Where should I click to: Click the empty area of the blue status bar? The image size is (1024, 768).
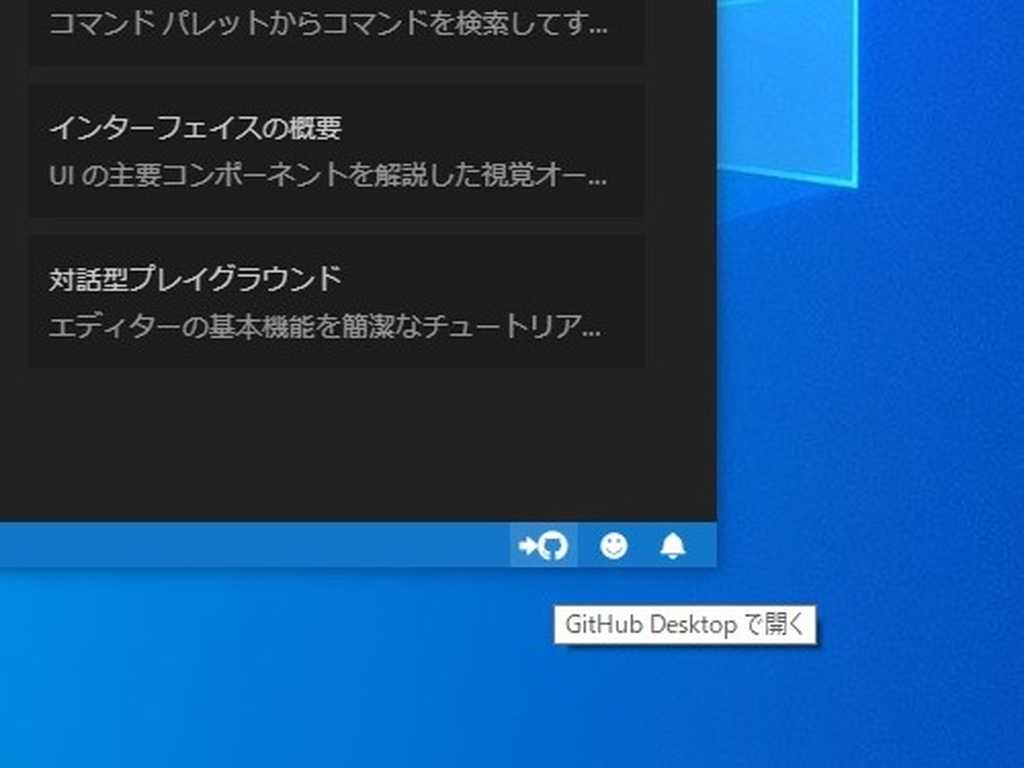[250, 545]
